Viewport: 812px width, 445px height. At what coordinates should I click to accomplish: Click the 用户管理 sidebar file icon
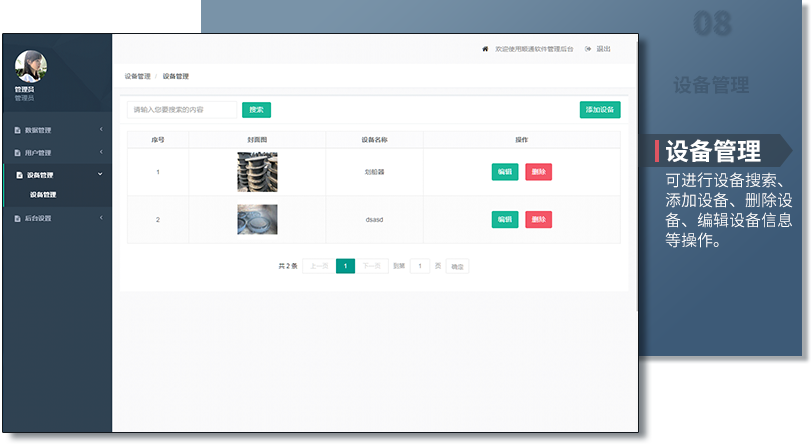pos(17,153)
